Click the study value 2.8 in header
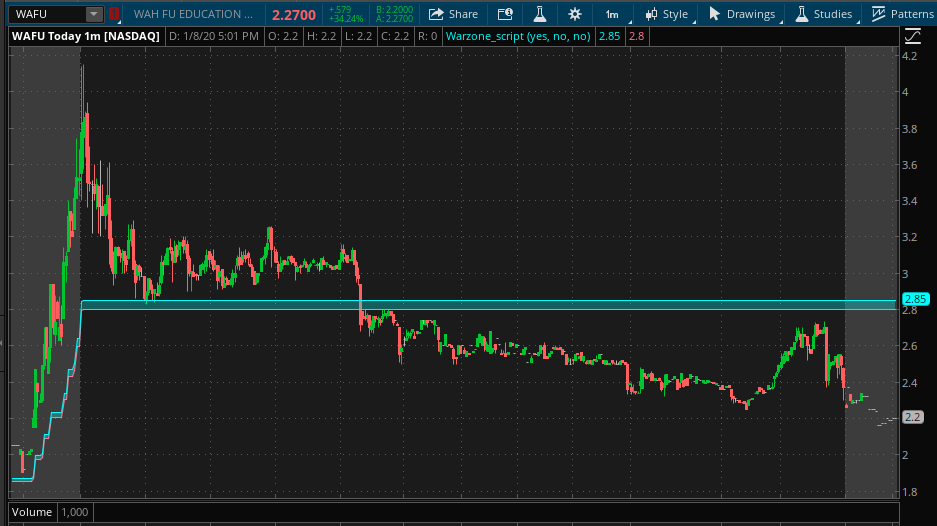 click(x=636, y=36)
